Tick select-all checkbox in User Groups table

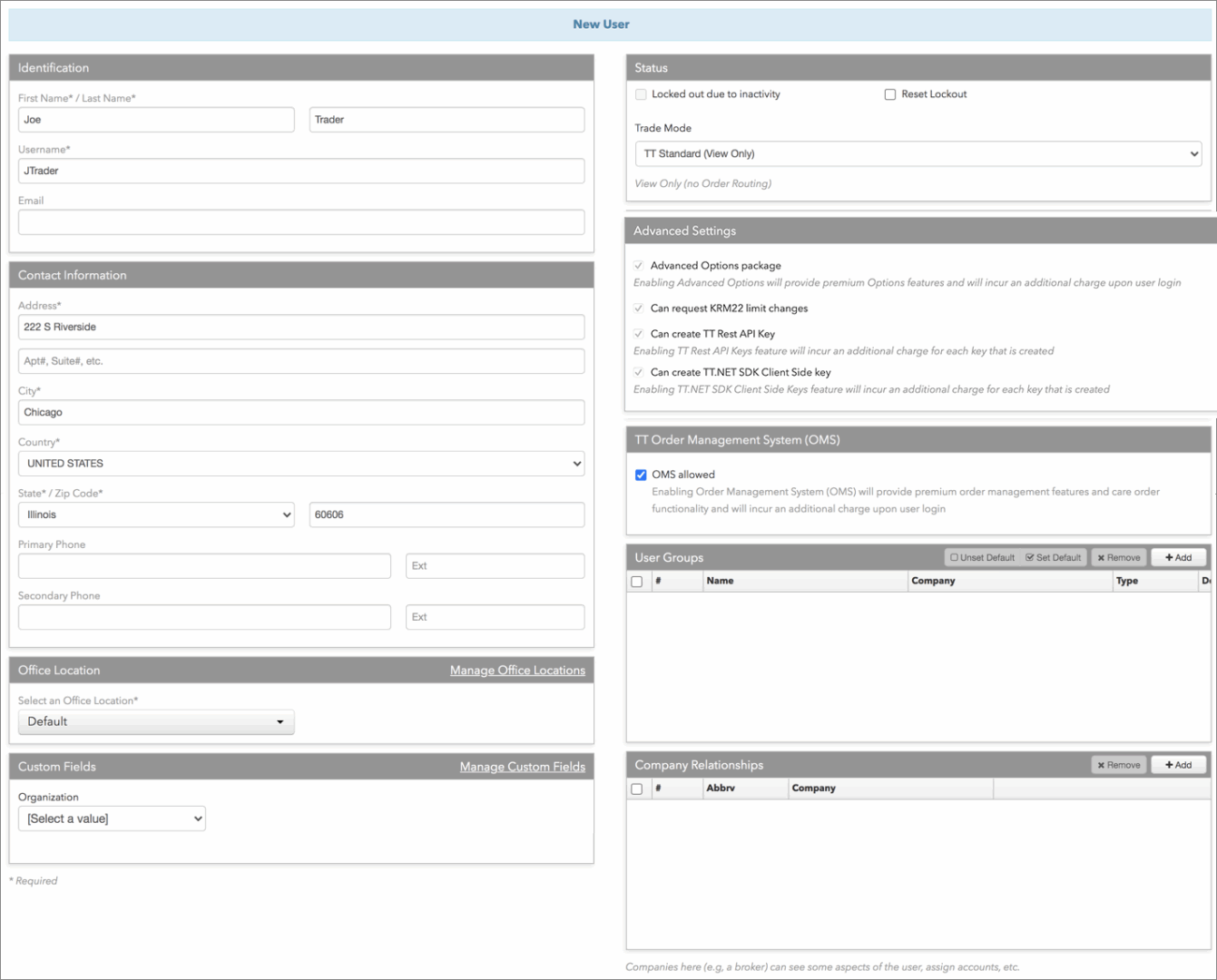click(x=637, y=582)
